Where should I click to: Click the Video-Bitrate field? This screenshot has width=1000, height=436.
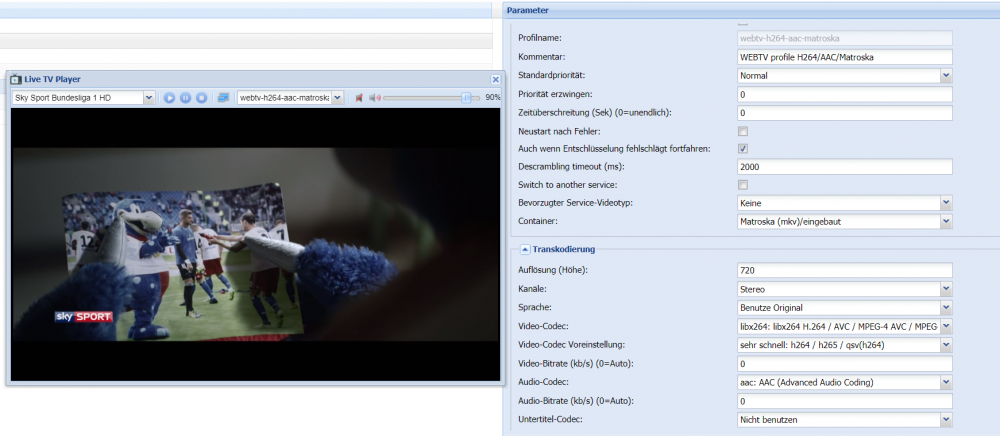pos(844,363)
